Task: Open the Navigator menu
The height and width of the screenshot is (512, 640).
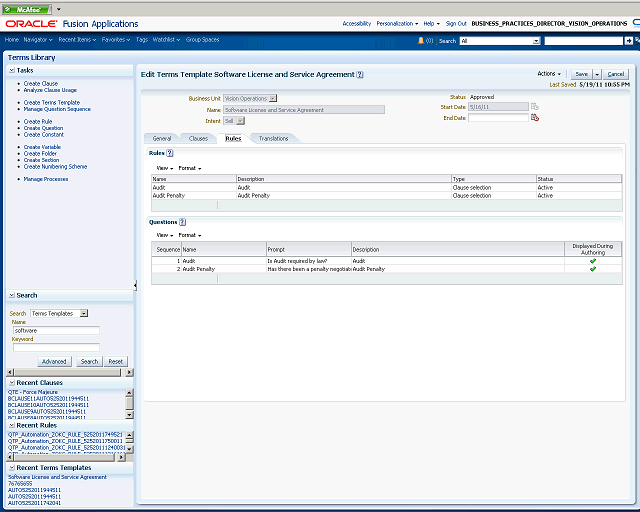Action: [38, 40]
